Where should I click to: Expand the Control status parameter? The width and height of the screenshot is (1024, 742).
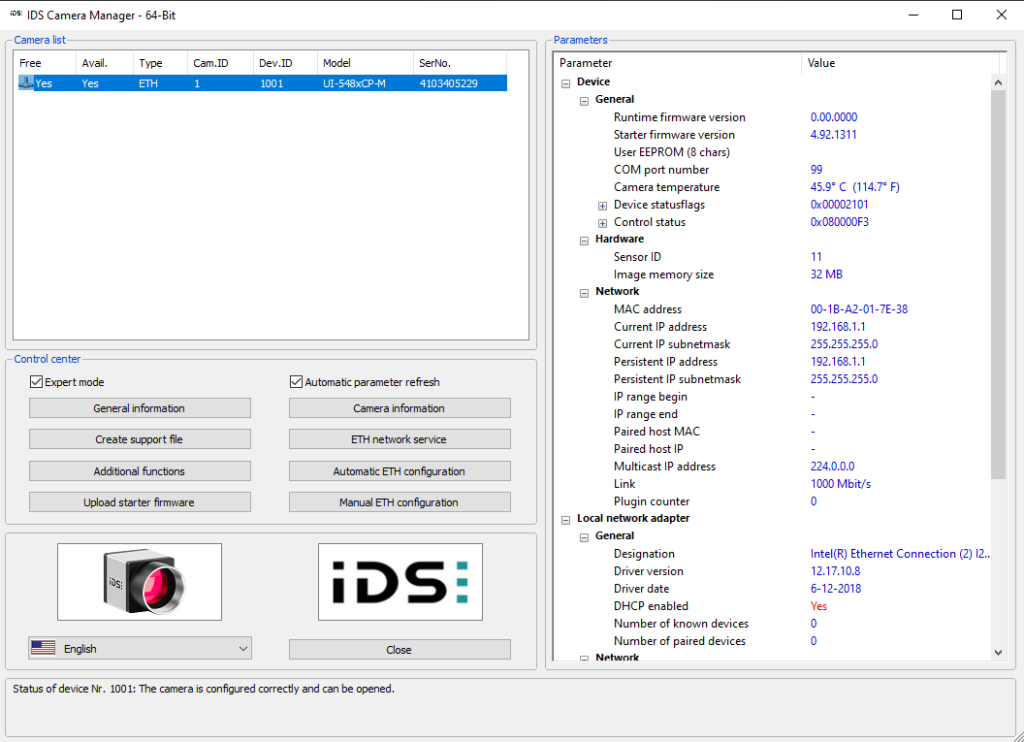[602, 222]
